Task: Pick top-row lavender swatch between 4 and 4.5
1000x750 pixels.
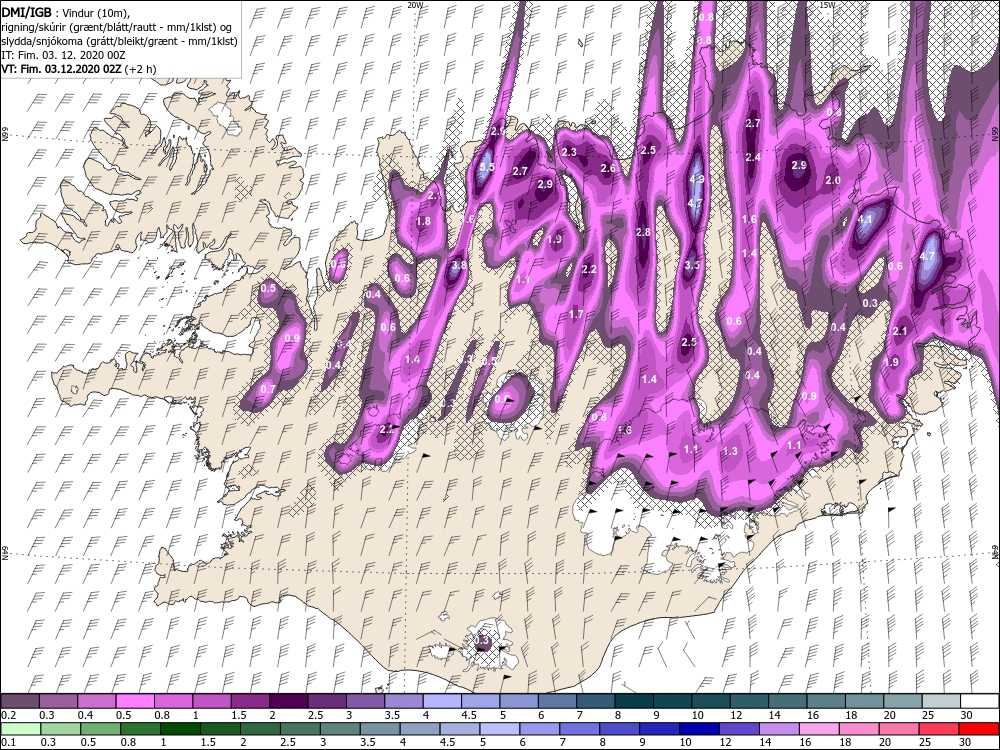Action: pyautogui.click(x=442, y=702)
